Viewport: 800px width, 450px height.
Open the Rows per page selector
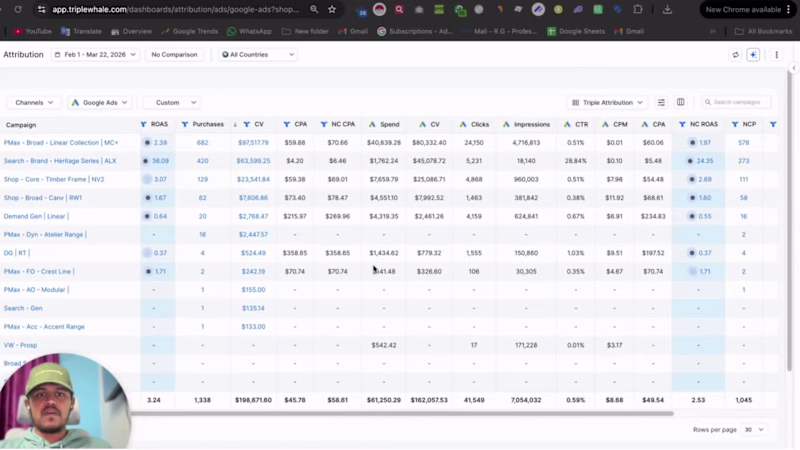[754, 429]
